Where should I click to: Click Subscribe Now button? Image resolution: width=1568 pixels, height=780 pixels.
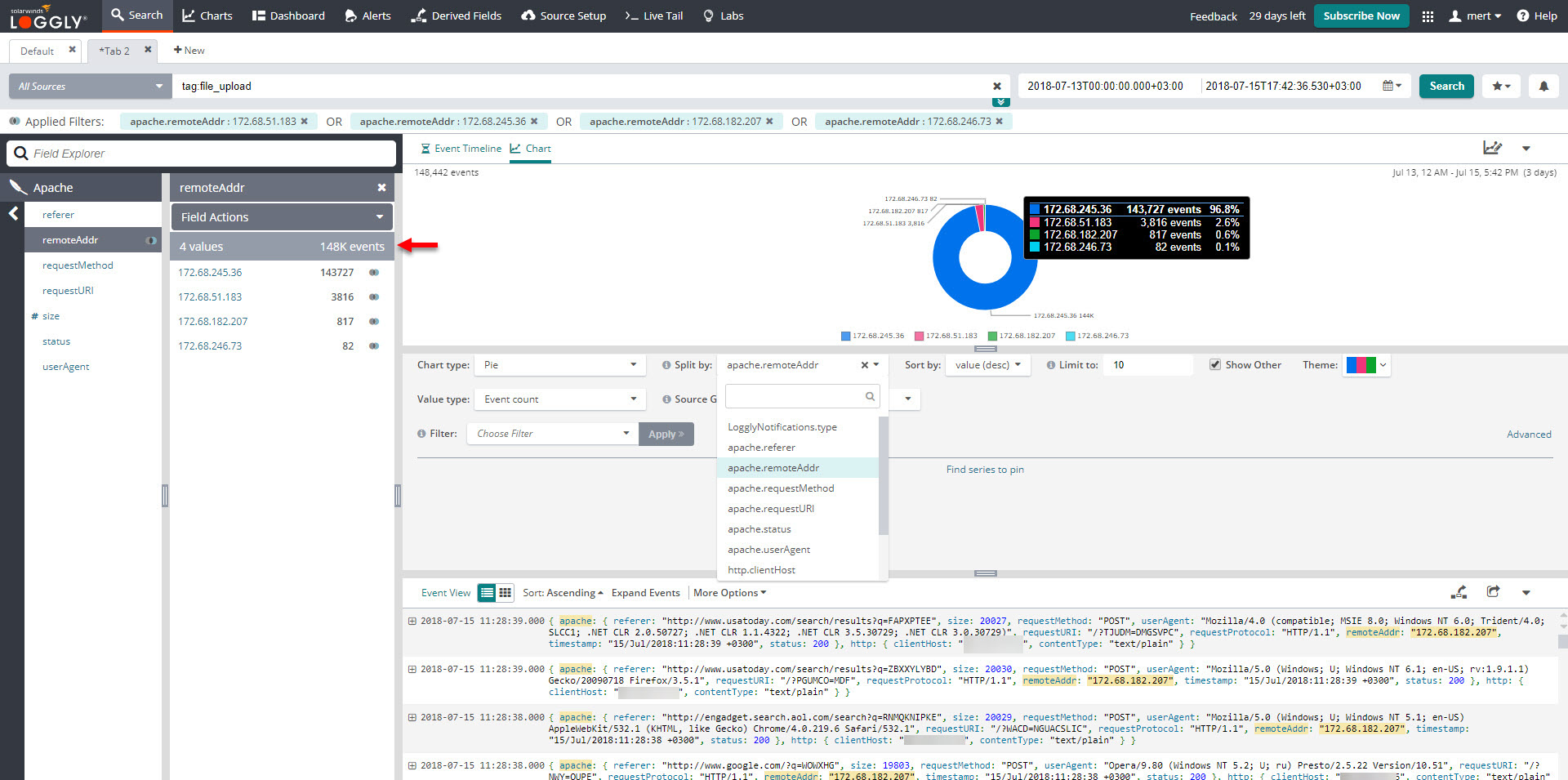point(1361,16)
